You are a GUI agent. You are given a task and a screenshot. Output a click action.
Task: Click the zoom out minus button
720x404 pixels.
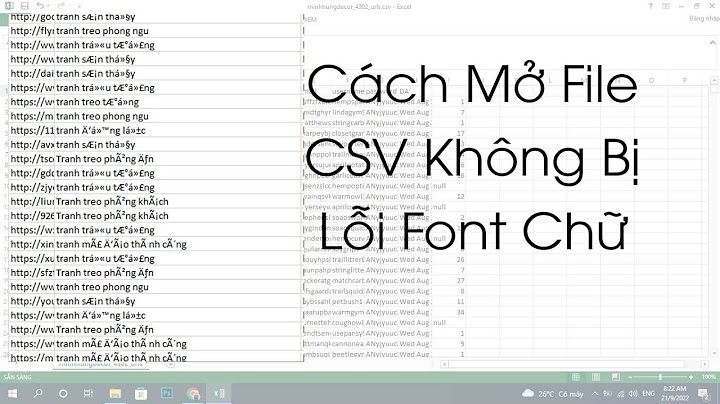point(630,377)
